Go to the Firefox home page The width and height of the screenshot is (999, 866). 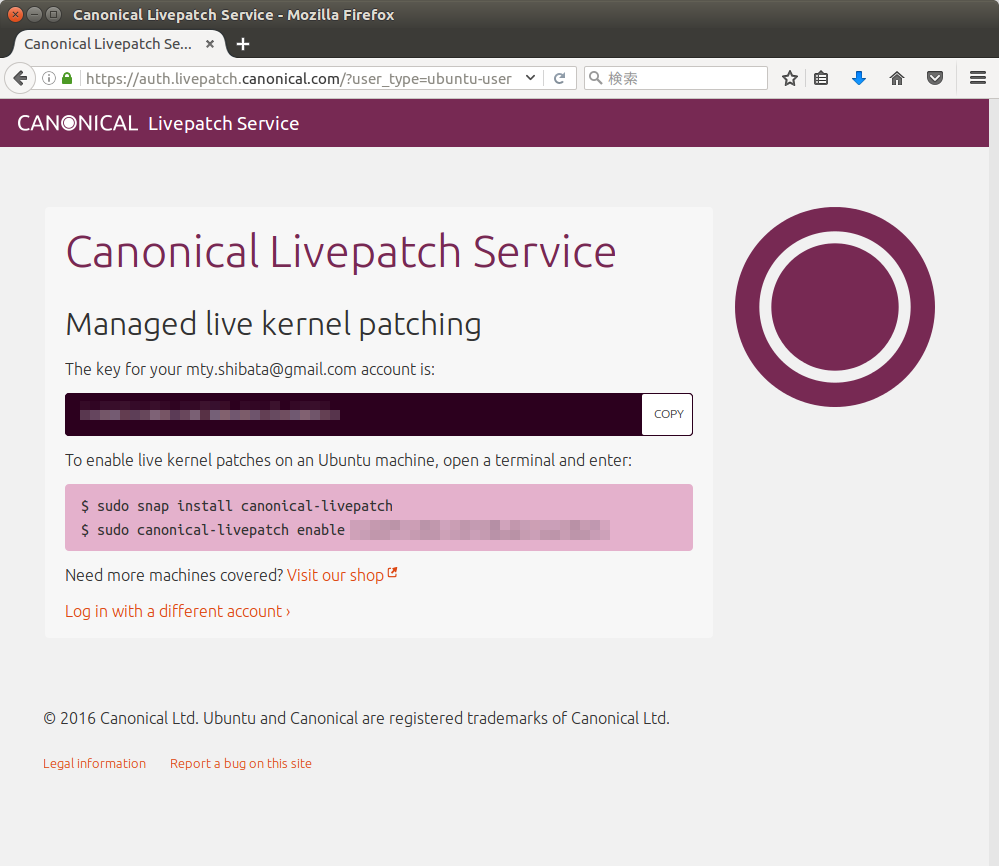[x=897, y=78]
